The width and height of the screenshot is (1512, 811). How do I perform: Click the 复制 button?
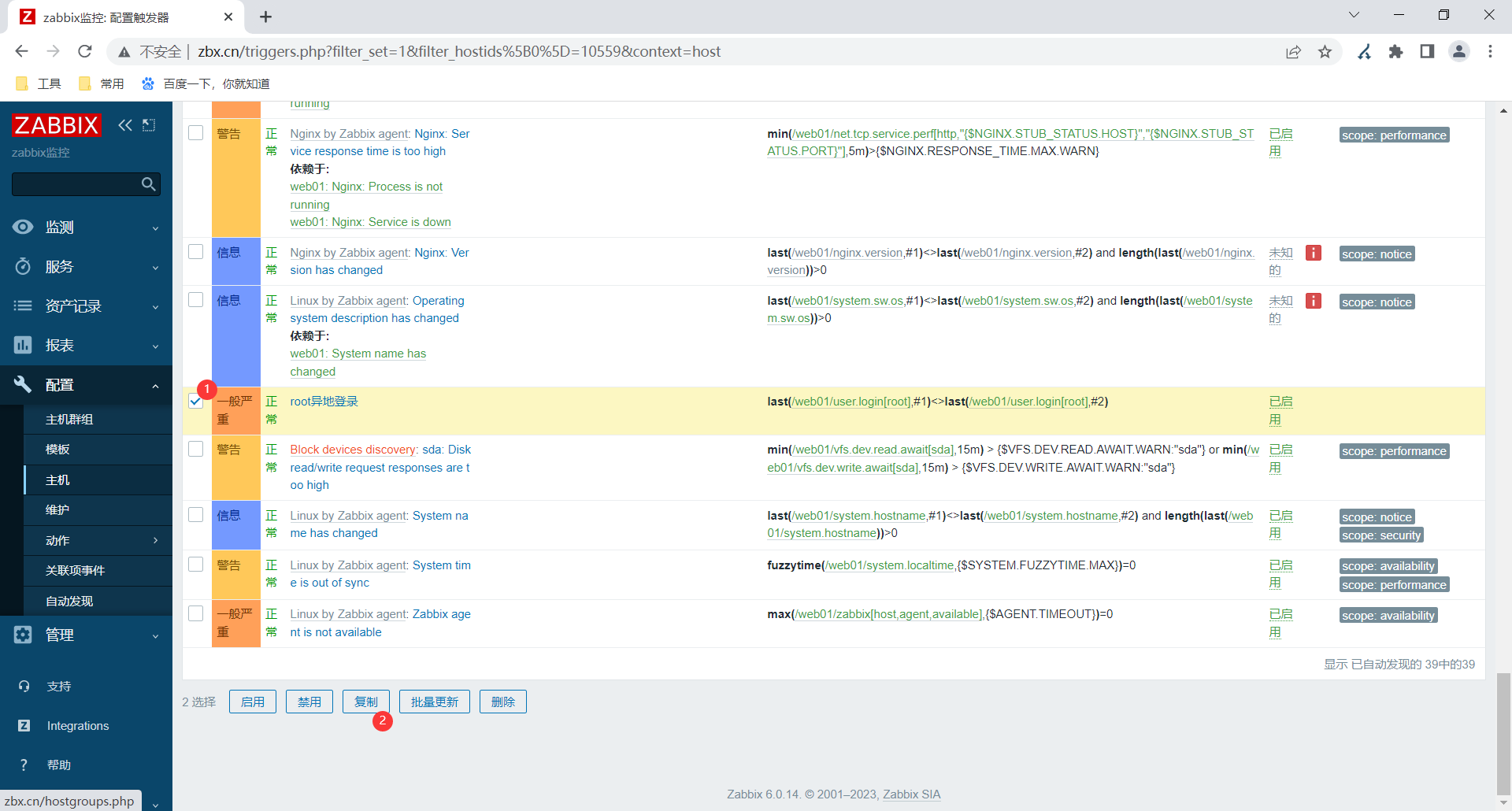click(366, 702)
